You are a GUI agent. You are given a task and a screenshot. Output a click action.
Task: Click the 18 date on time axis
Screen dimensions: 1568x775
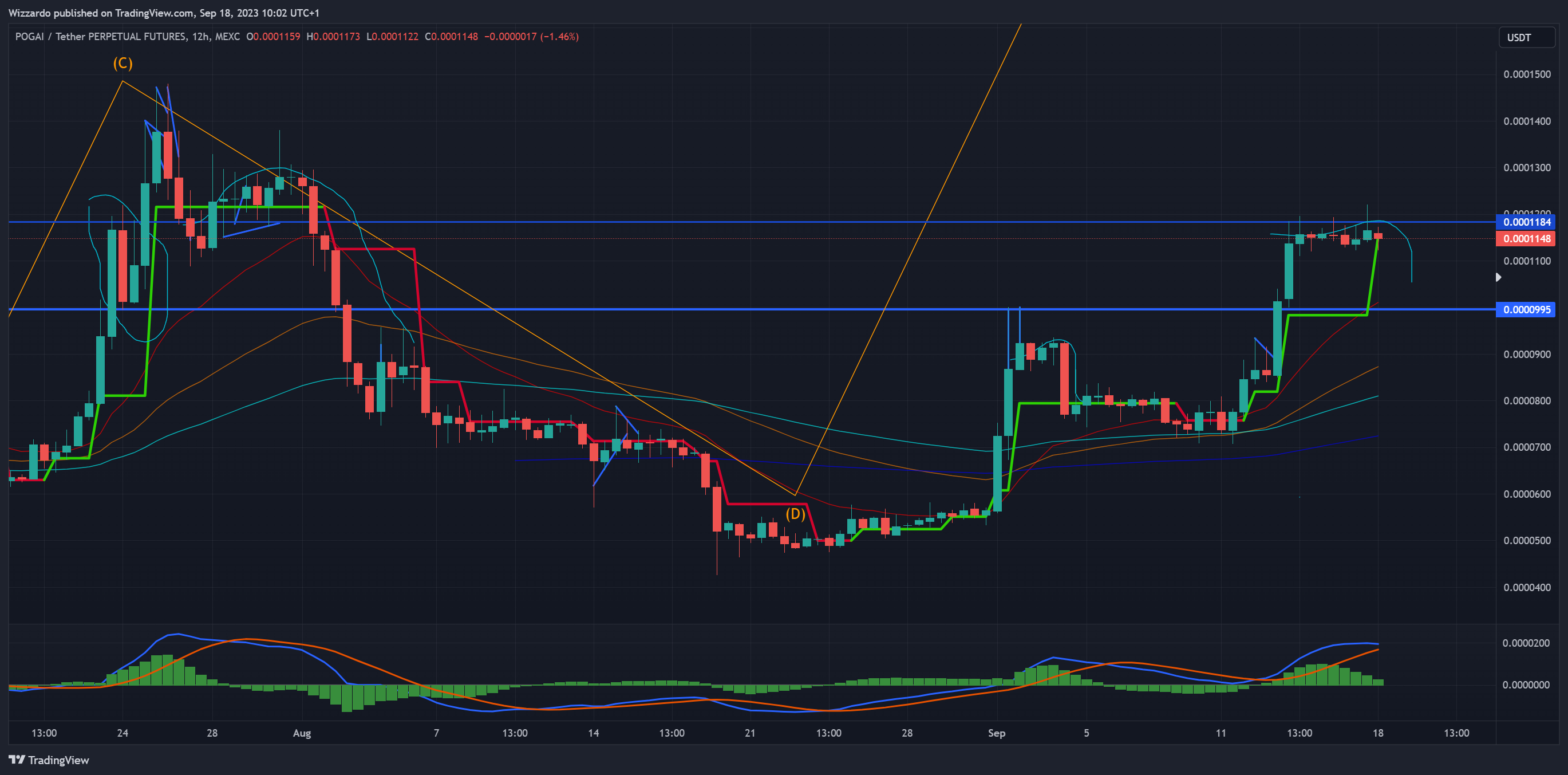click(1377, 733)
